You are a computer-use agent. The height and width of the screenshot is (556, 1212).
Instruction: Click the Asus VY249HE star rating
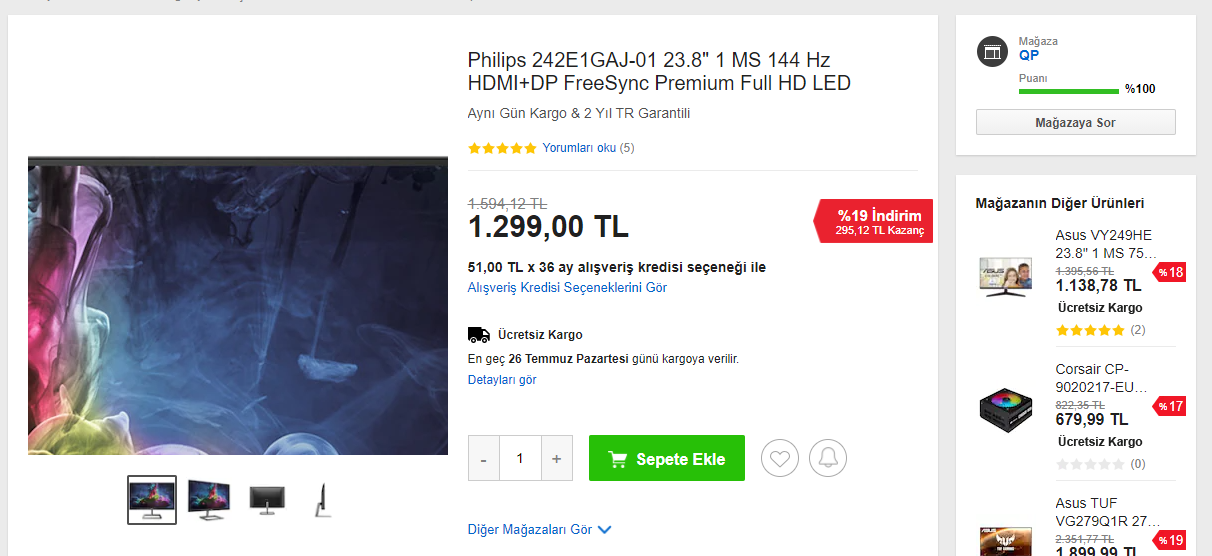[x=1090, y=330]
